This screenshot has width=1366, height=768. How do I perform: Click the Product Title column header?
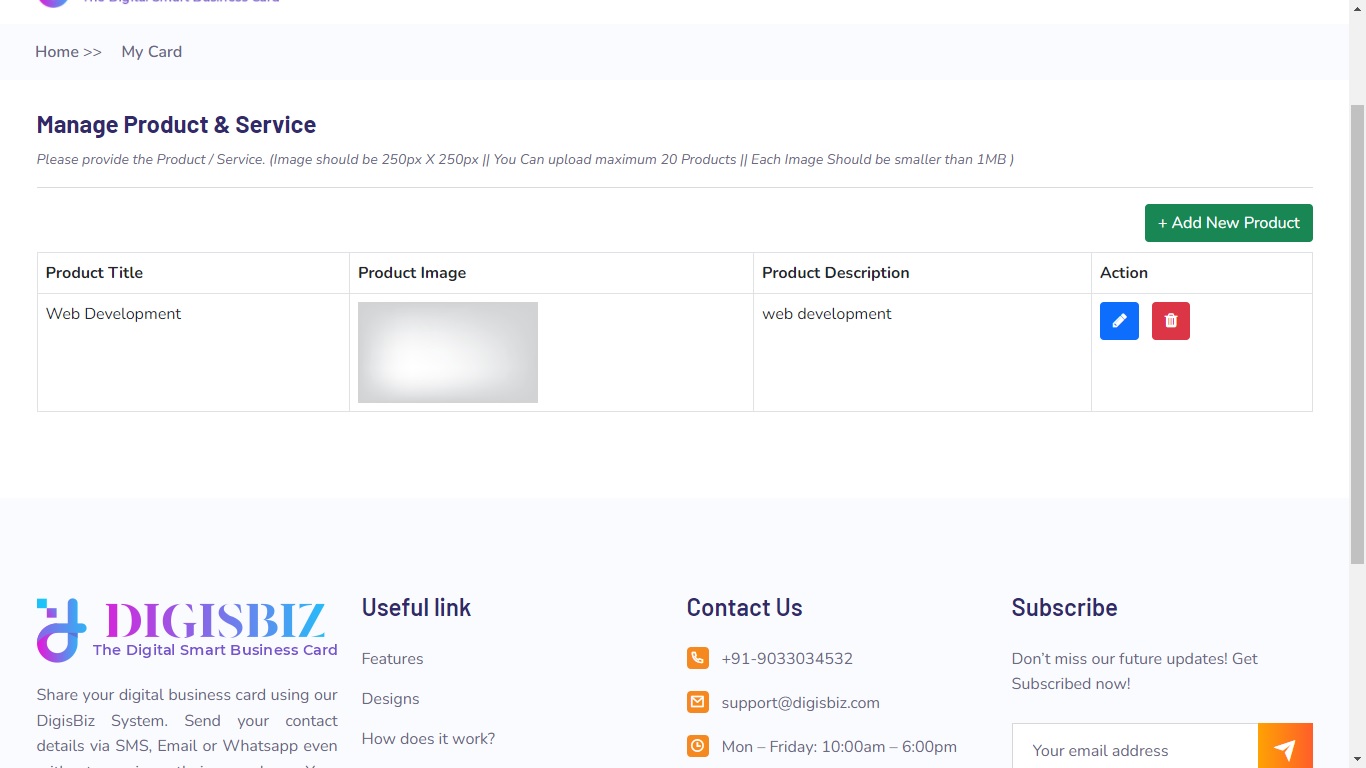[94, 273]
